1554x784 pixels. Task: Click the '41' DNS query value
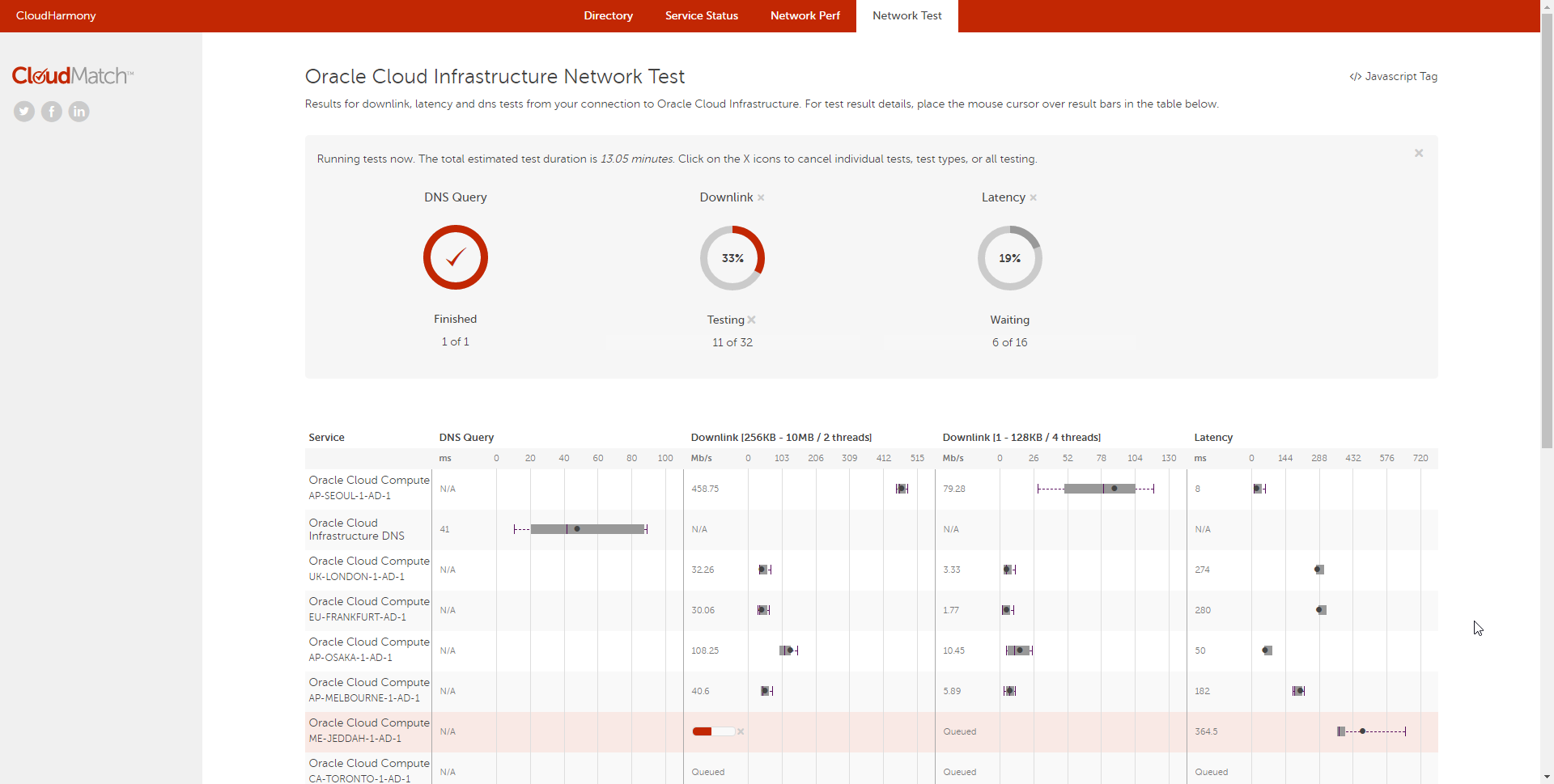coord(444,529)
